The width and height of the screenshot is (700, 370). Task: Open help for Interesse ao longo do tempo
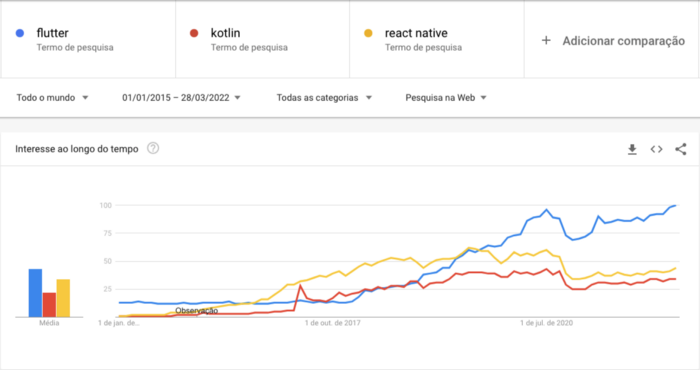point(153,148)
